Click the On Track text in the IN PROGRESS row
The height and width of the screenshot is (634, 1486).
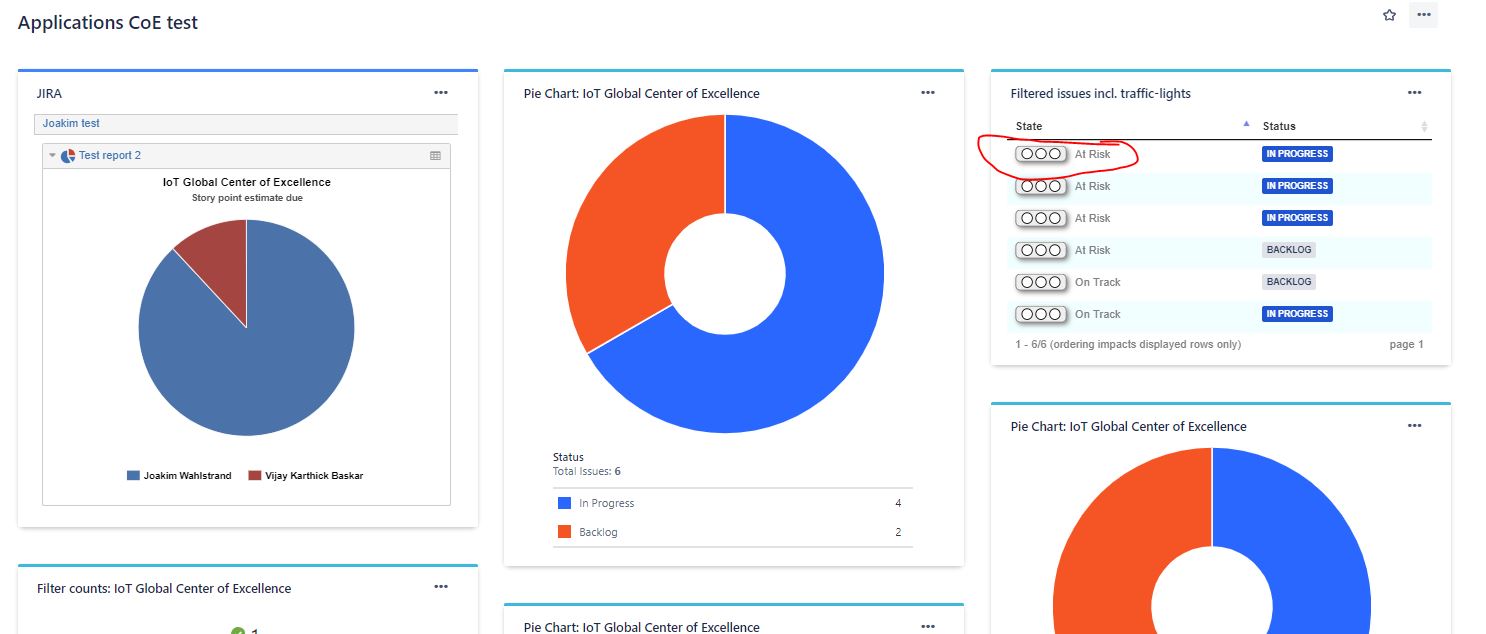point(1098,314)
